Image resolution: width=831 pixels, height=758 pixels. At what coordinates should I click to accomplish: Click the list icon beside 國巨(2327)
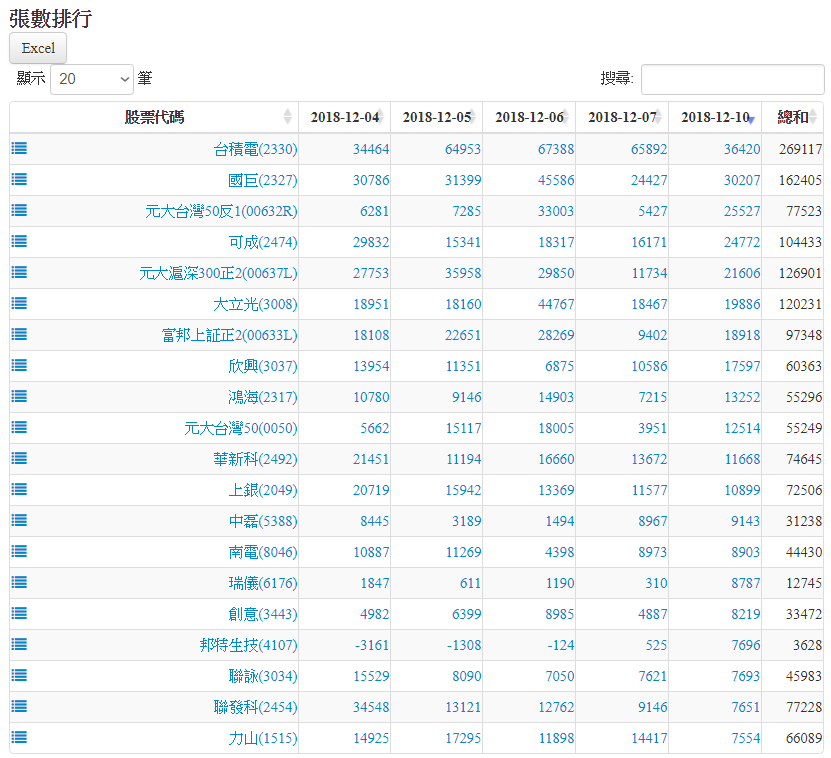point(19,179)
